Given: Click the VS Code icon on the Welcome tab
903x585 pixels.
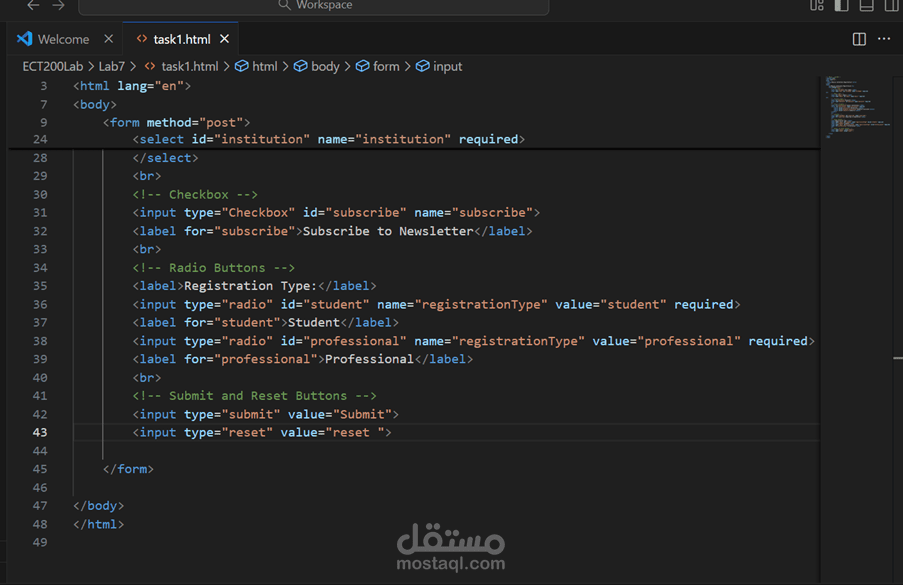Looking at the screenshot, I should (24, 39).
